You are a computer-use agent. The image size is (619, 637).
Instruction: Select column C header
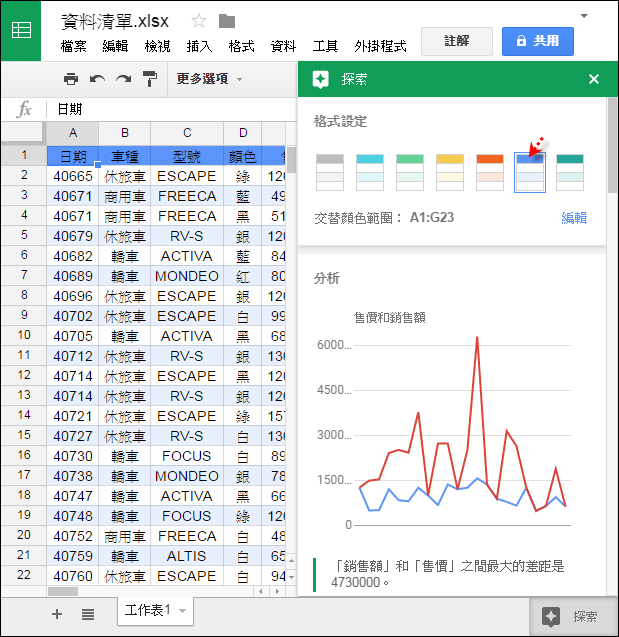click(187, 133)
